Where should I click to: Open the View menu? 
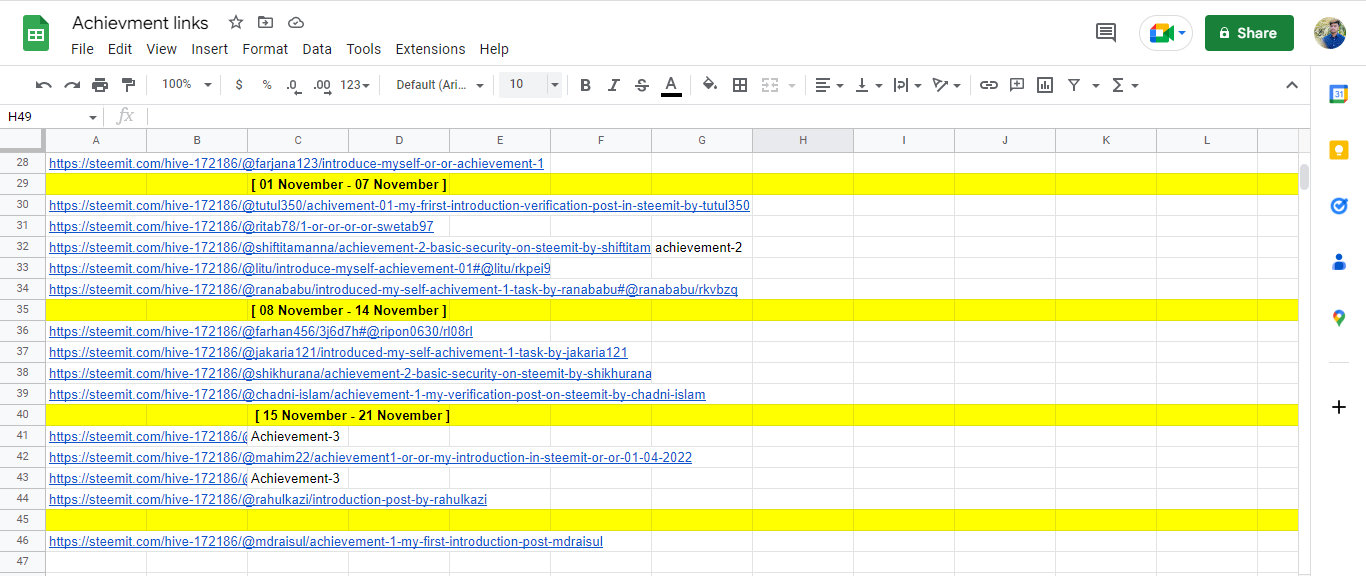[161, 49]
